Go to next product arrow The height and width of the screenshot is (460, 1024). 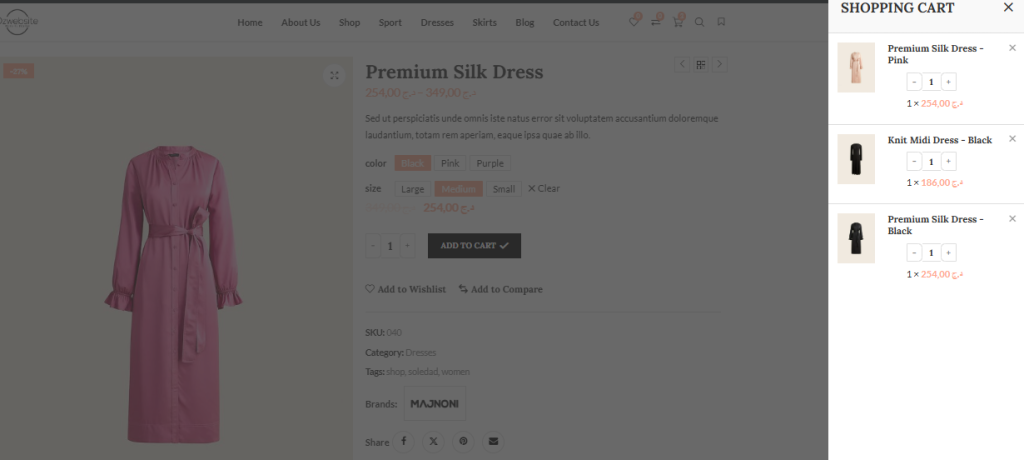(x=719, y=65)
